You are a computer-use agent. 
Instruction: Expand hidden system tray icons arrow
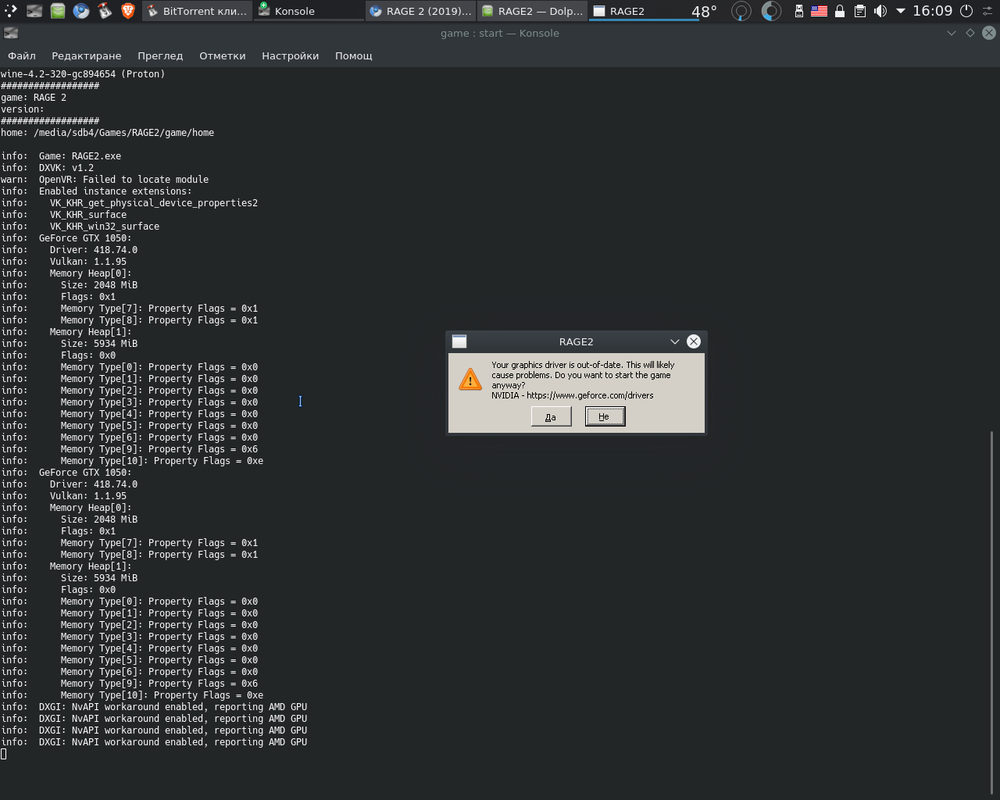coord(901,11)
